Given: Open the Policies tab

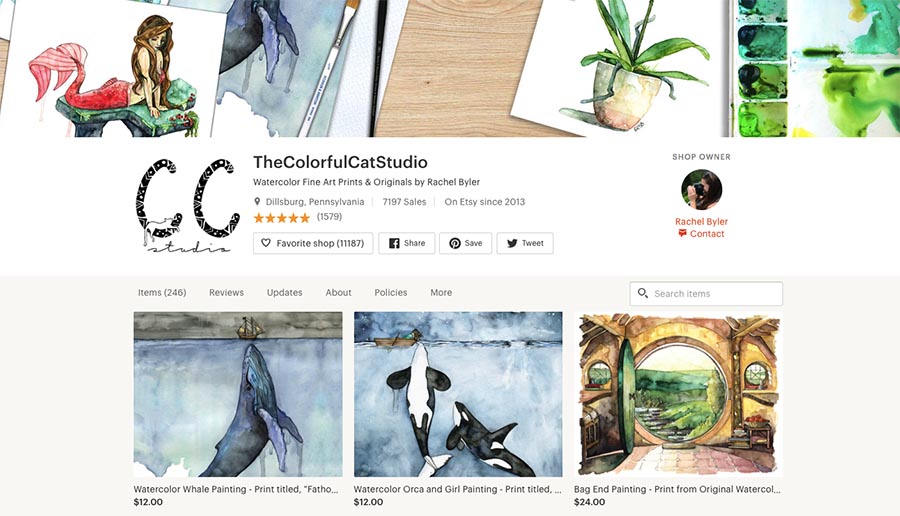Looking at the screenshot, I should tap(390, 292).
